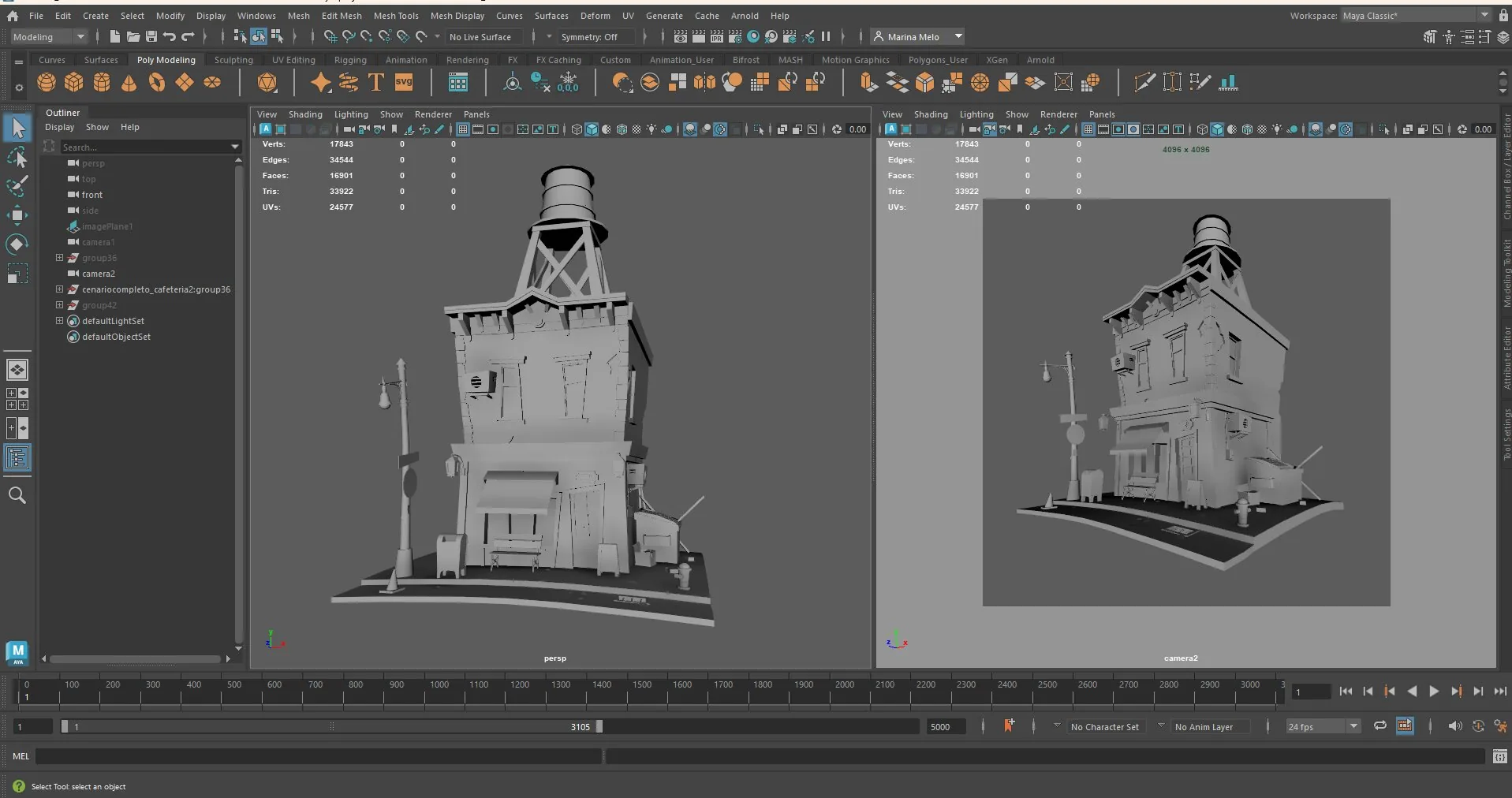Image resolution: width=1512 pixels, height=798 pixels.
Task: Activate the Select tool arrow
Action: [x=17, y=128]
